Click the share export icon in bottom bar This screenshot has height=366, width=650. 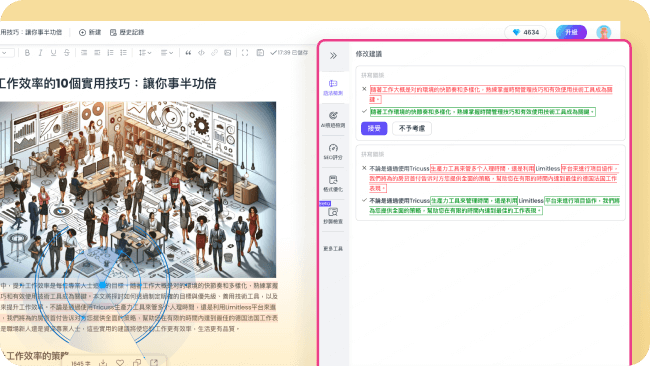click(x=154, y=363)
